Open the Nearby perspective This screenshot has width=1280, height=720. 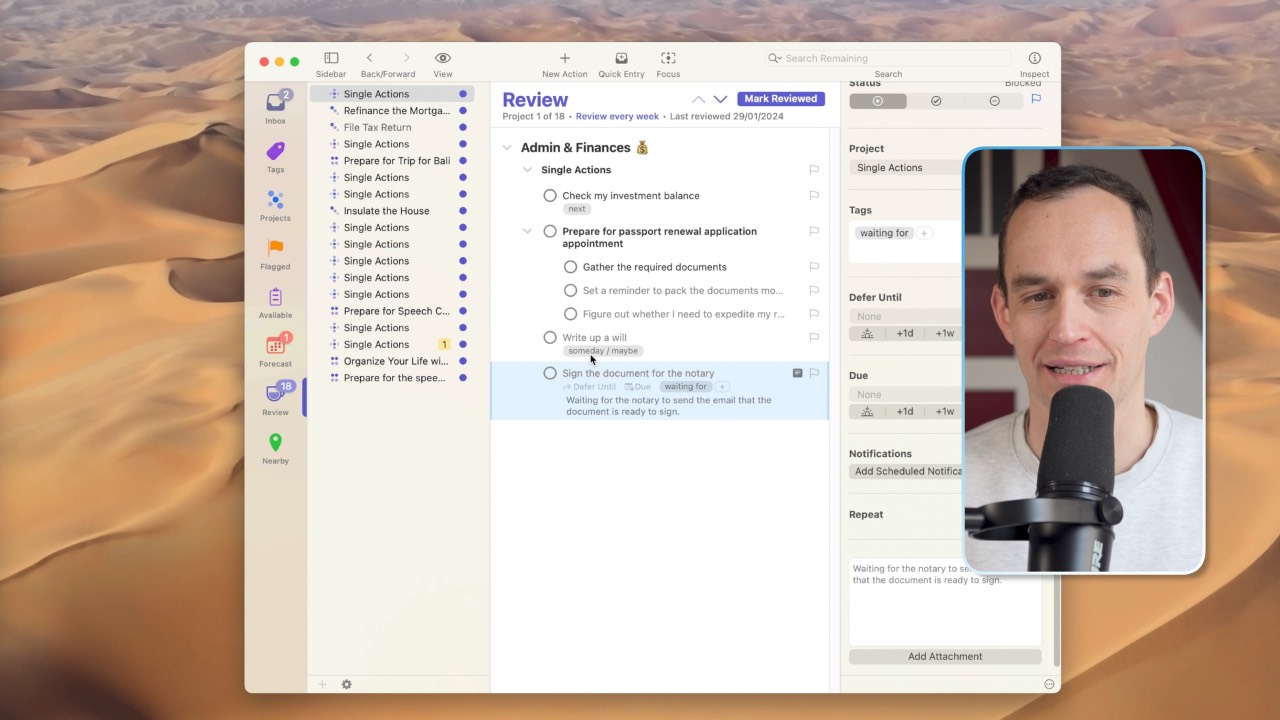pos(275,446)
